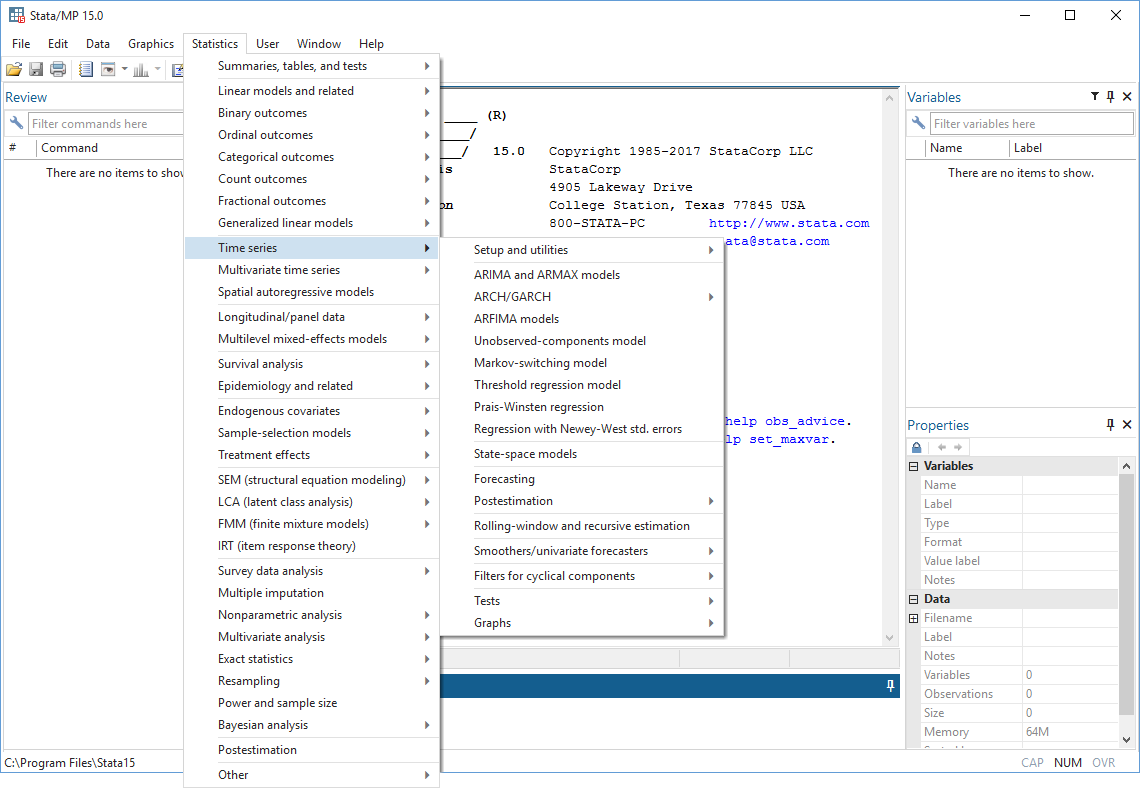This screenshot has width=1140, height=788.
Task: Click the Save floppy disk icon
Action: tap(36, 70)
